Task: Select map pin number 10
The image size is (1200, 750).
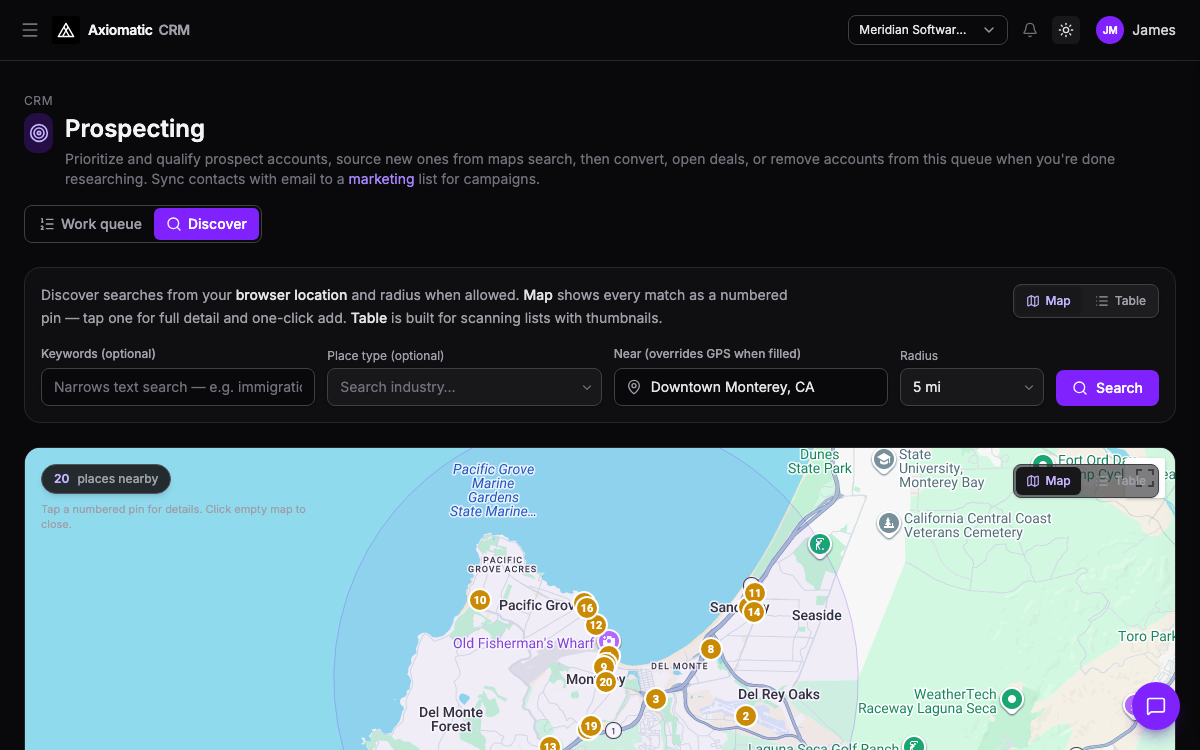Action: [480, 600]
